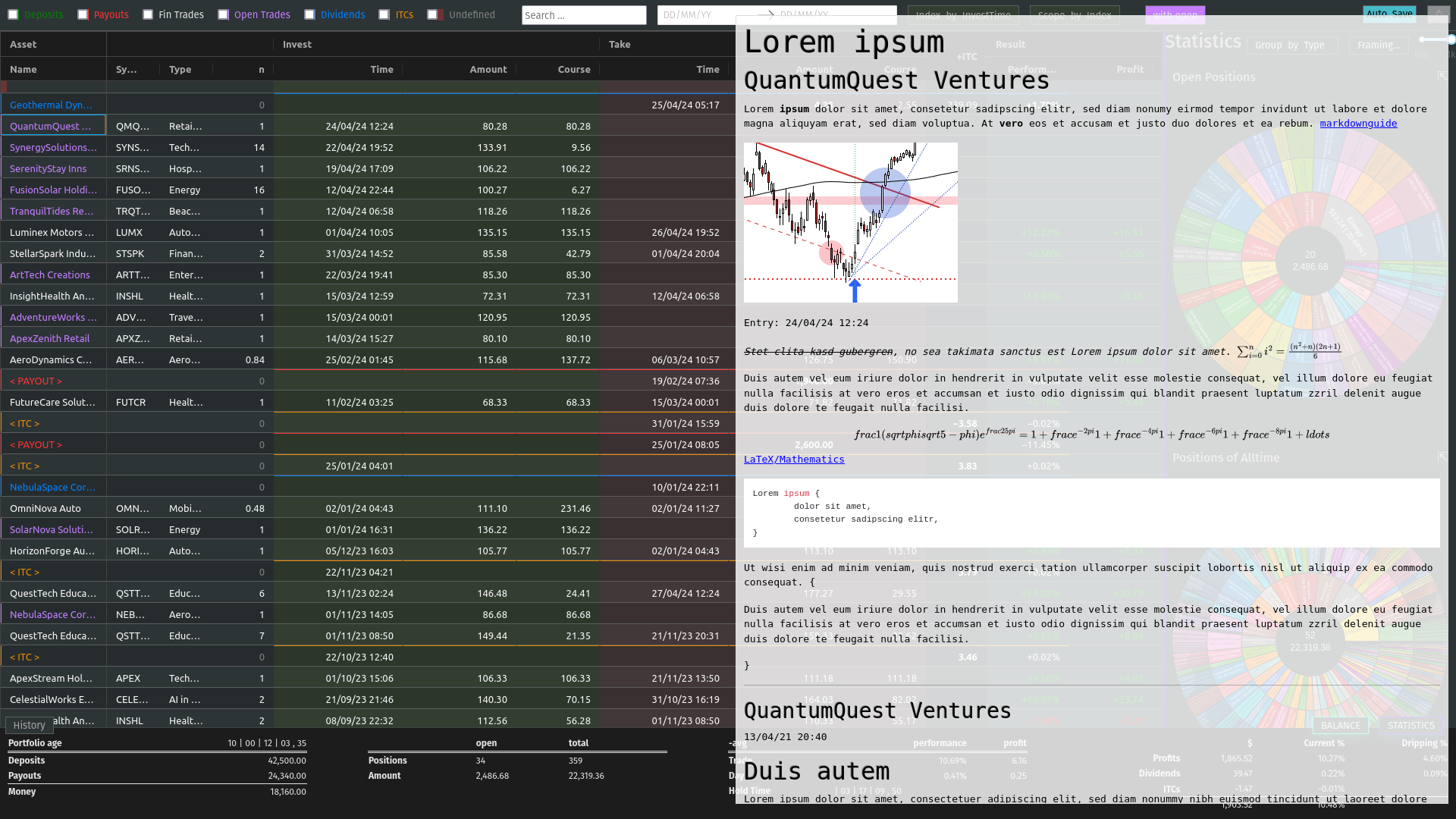This screenshot has width=1456, height=819.
Task: Enable the Payouts filter checkbox
Action: pos(83,14)
